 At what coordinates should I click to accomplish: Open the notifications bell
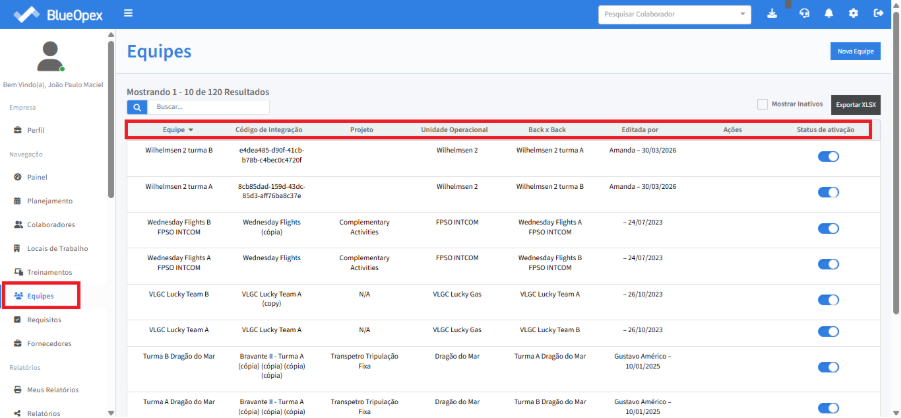pyautogui.click(x=829, y=14)
